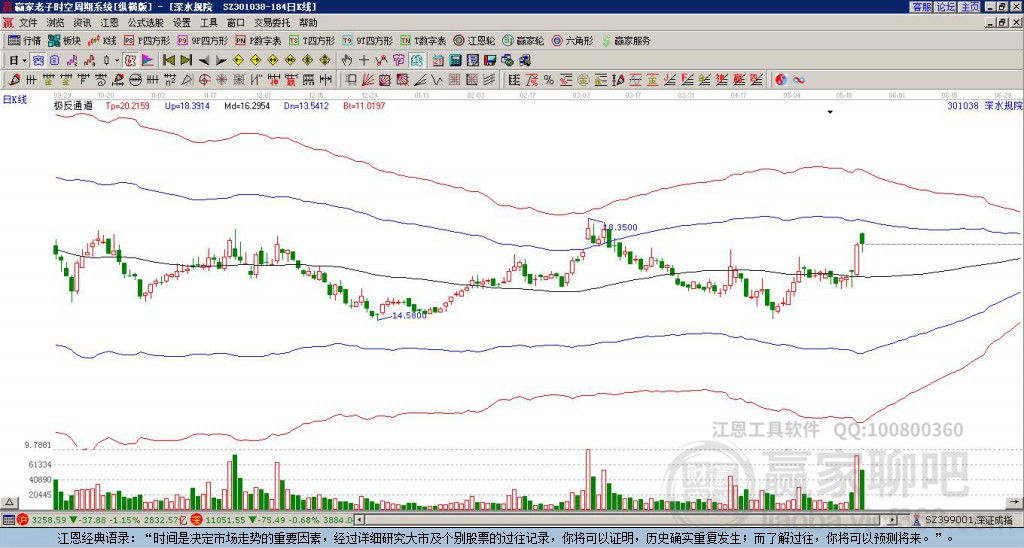Viewport: 1024px width, 548px height.
Task: Click the right arrow at volume panel edge
Action: [1016, 502]
